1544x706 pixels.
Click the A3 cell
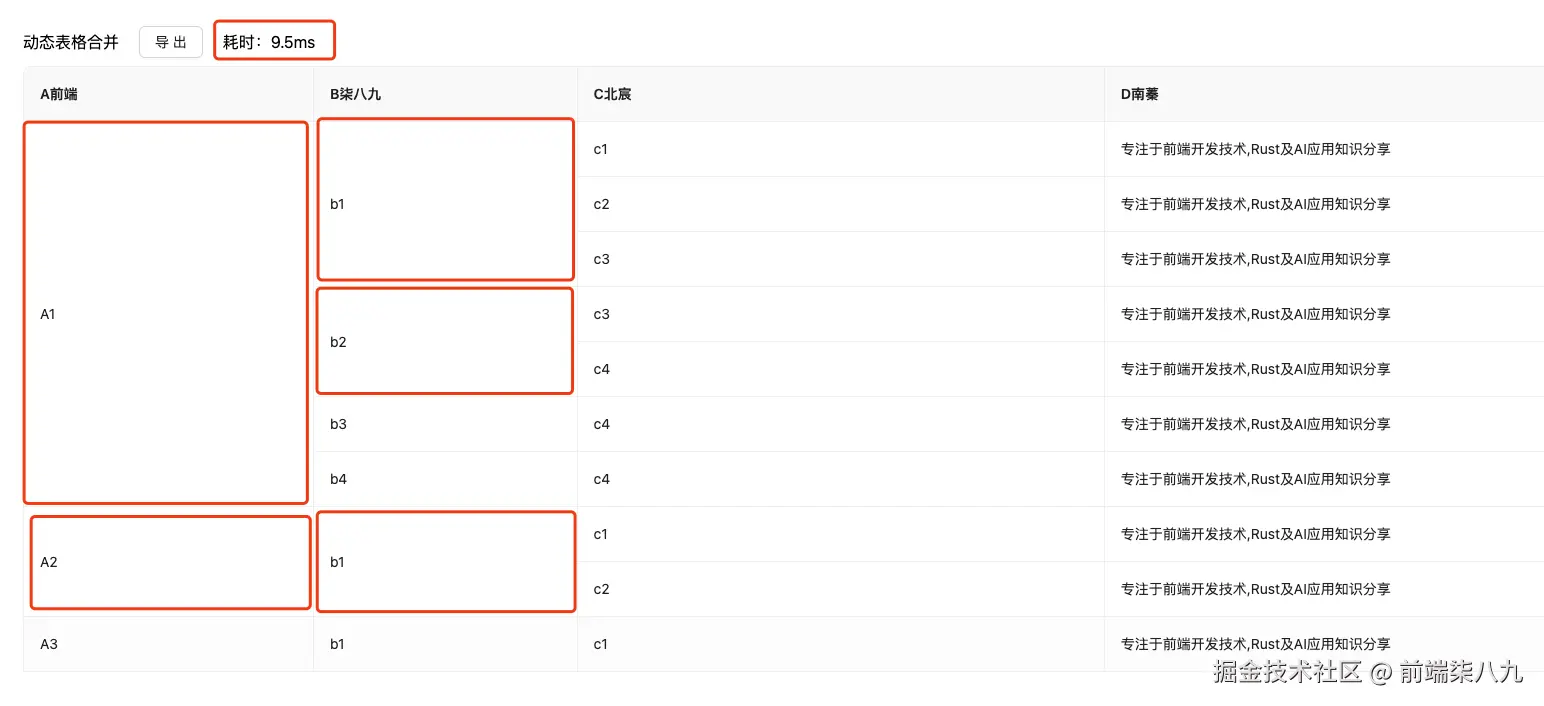click(49, 644)
